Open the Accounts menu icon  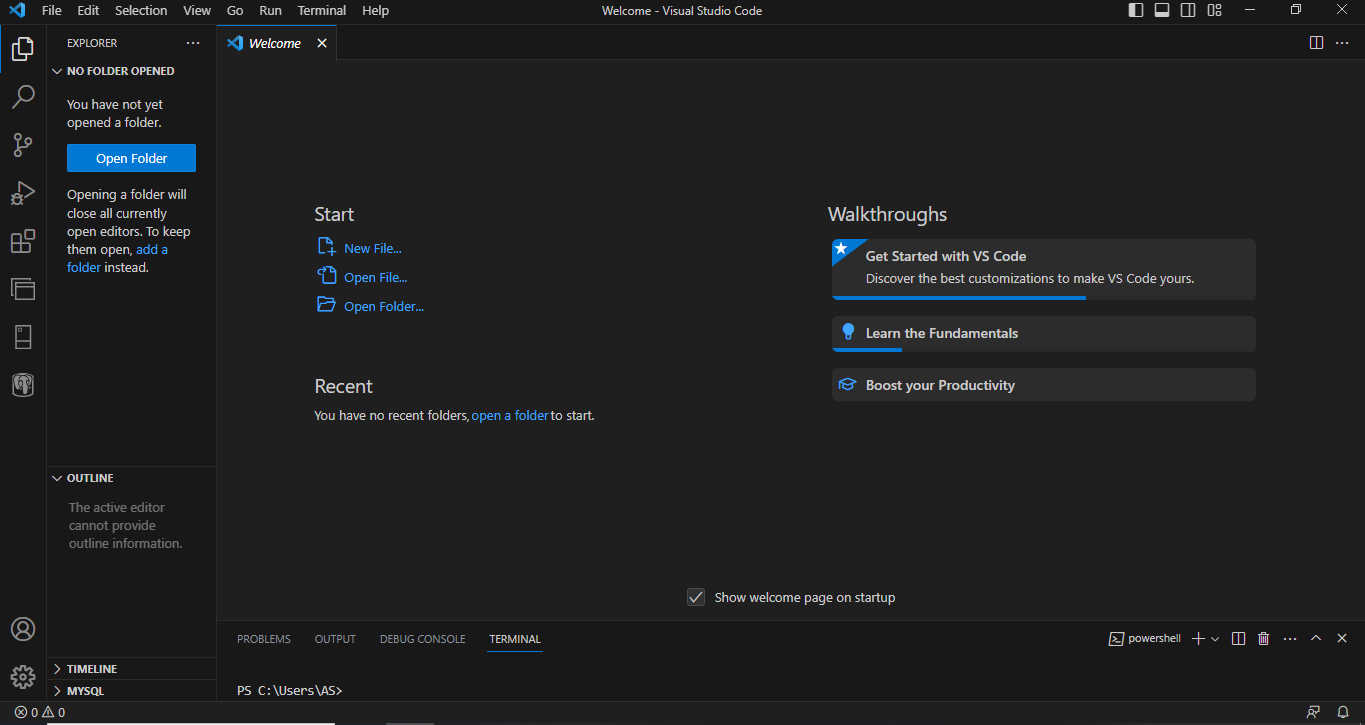tap(23, 629)
